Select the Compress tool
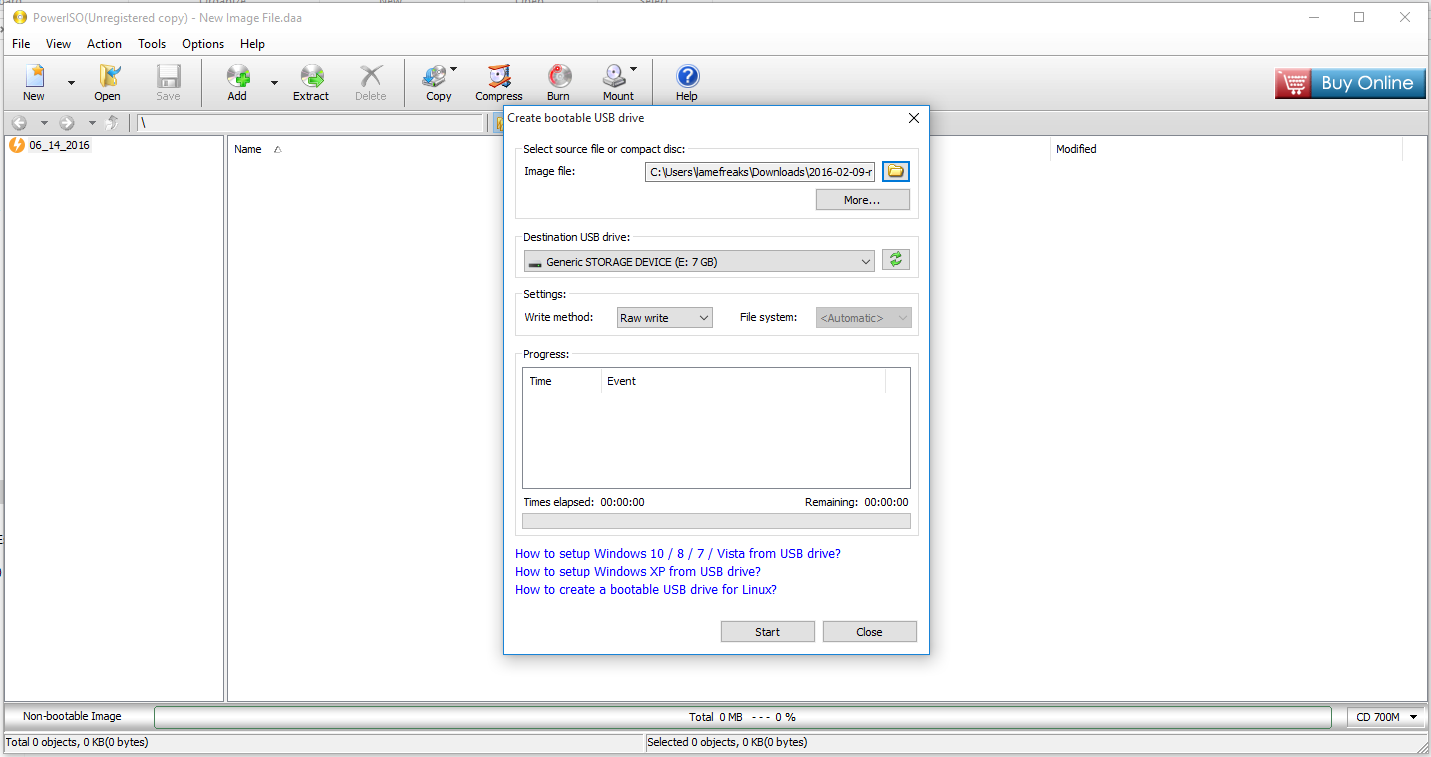Screen dimensions: 1431x757 498,80
